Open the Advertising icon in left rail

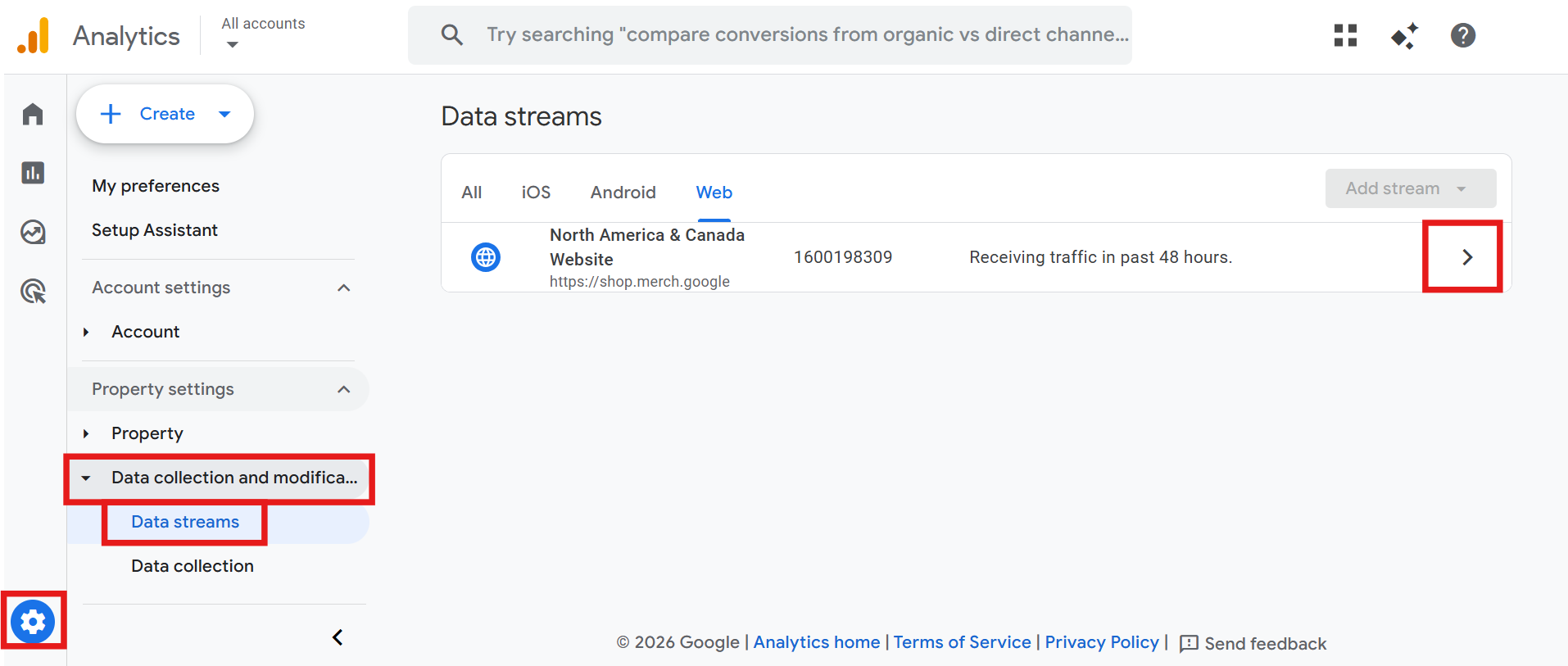(x=33, y=291)
